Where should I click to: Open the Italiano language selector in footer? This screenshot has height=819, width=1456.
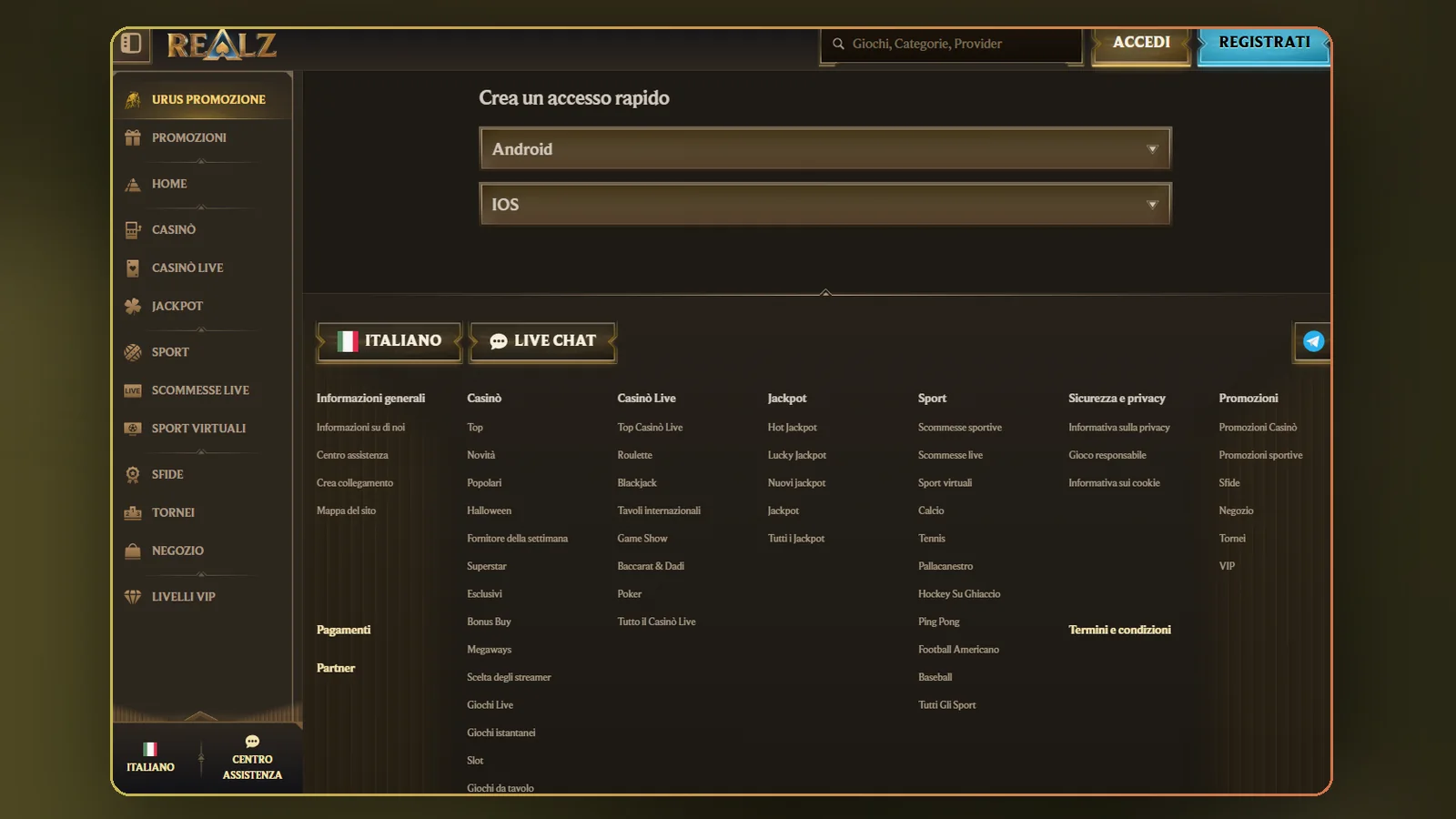389,341
